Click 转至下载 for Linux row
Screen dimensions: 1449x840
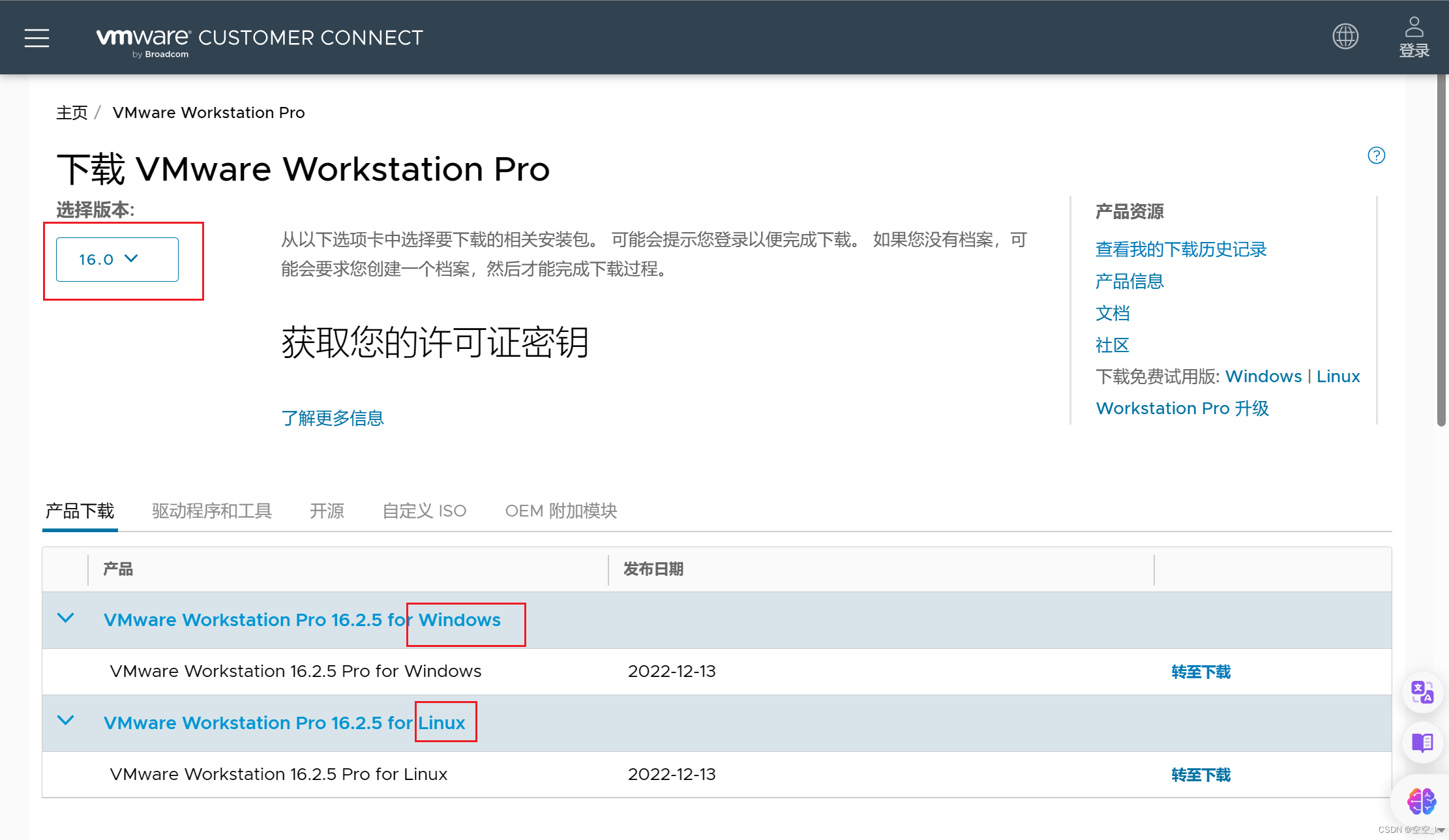click(x=1201, y=775)
